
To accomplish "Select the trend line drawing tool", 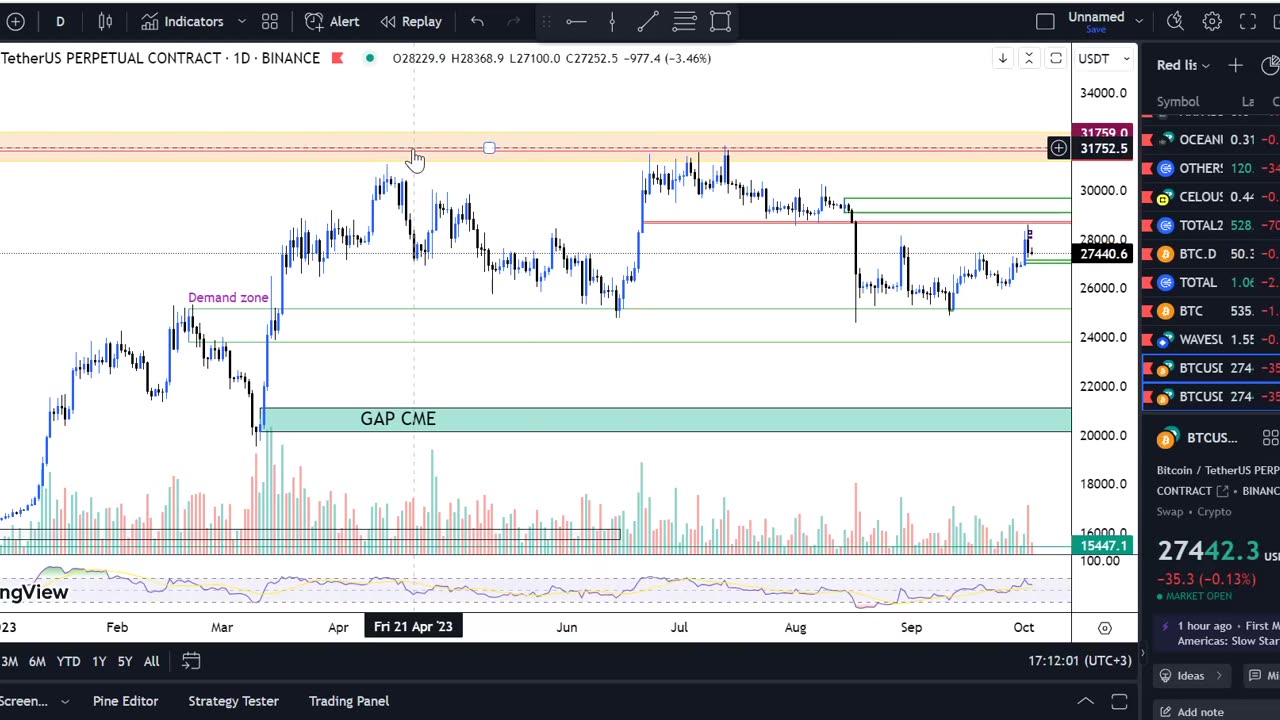I will click(x=648, y=21).
